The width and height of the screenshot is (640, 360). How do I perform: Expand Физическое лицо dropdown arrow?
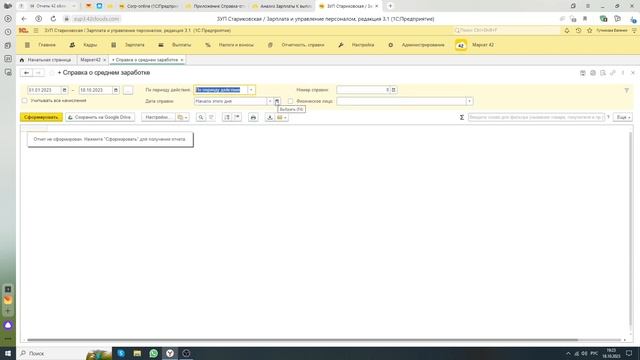click(469, 101)
